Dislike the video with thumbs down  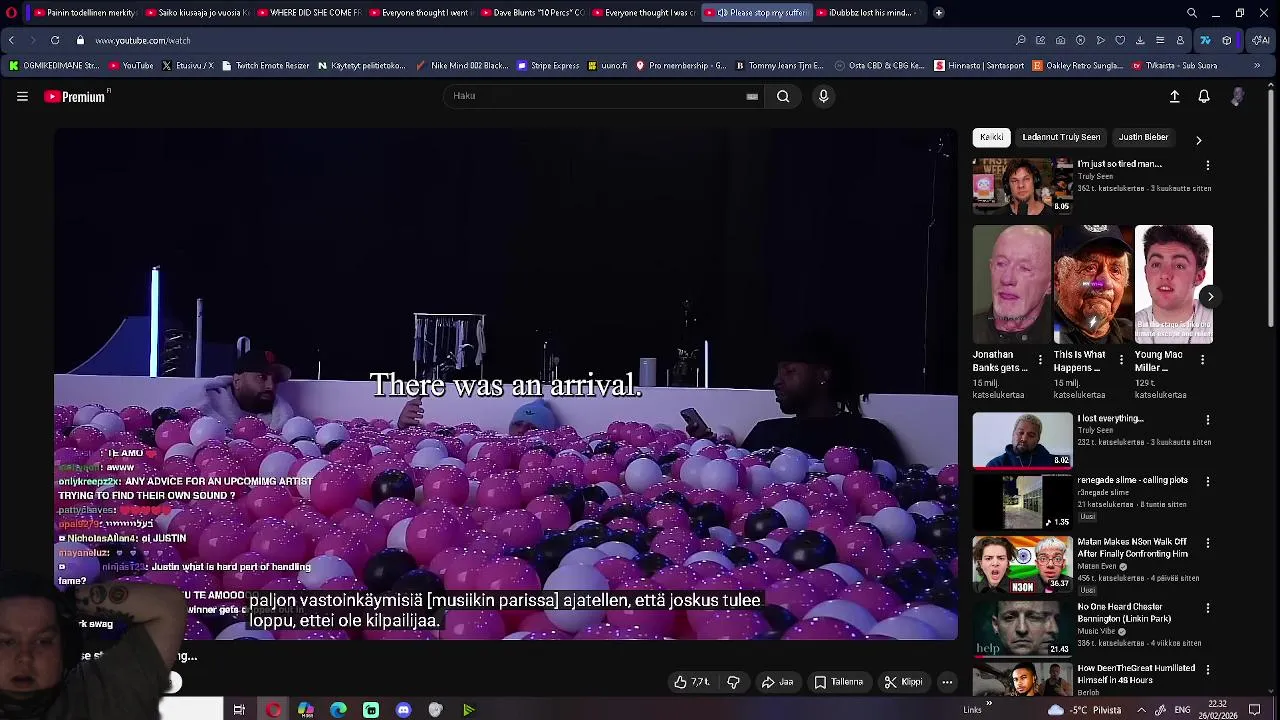coord(733,682)
